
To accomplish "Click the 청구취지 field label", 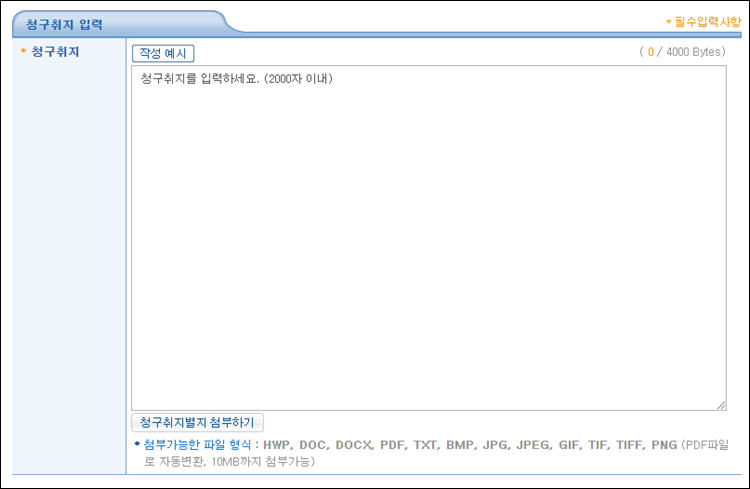I will click(55, 52).
